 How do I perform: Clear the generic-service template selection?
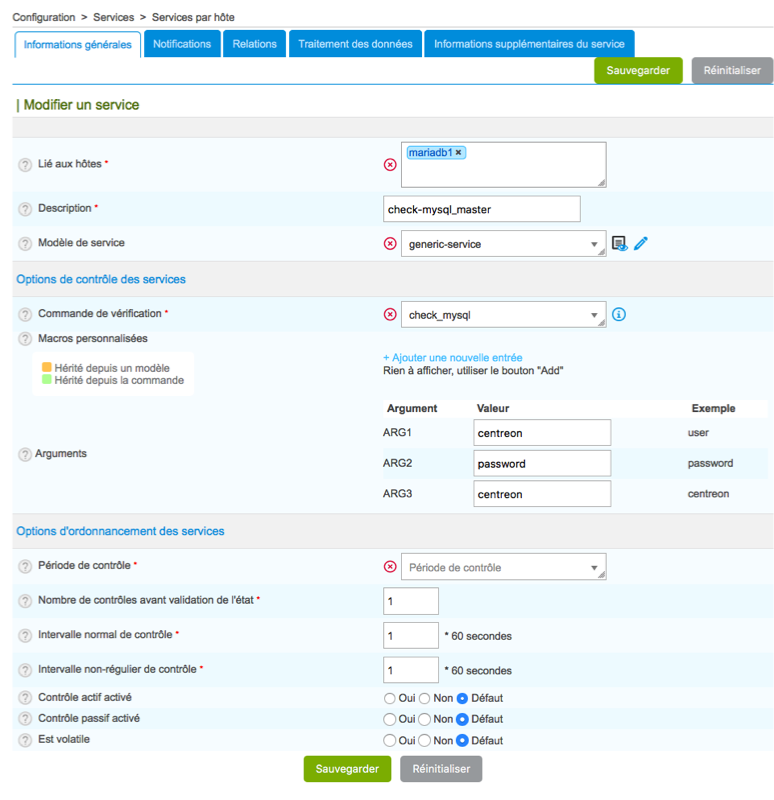coord(390,243)
